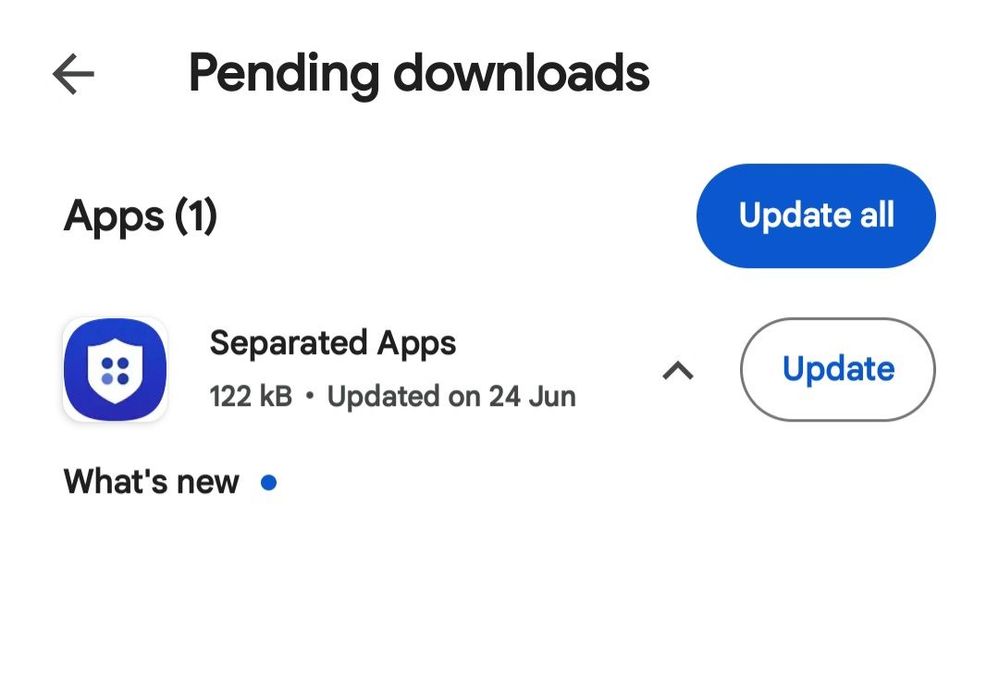Click the count (1) next to Apps
The height and width of the screenshot is (676, 999).
(196, 217)
